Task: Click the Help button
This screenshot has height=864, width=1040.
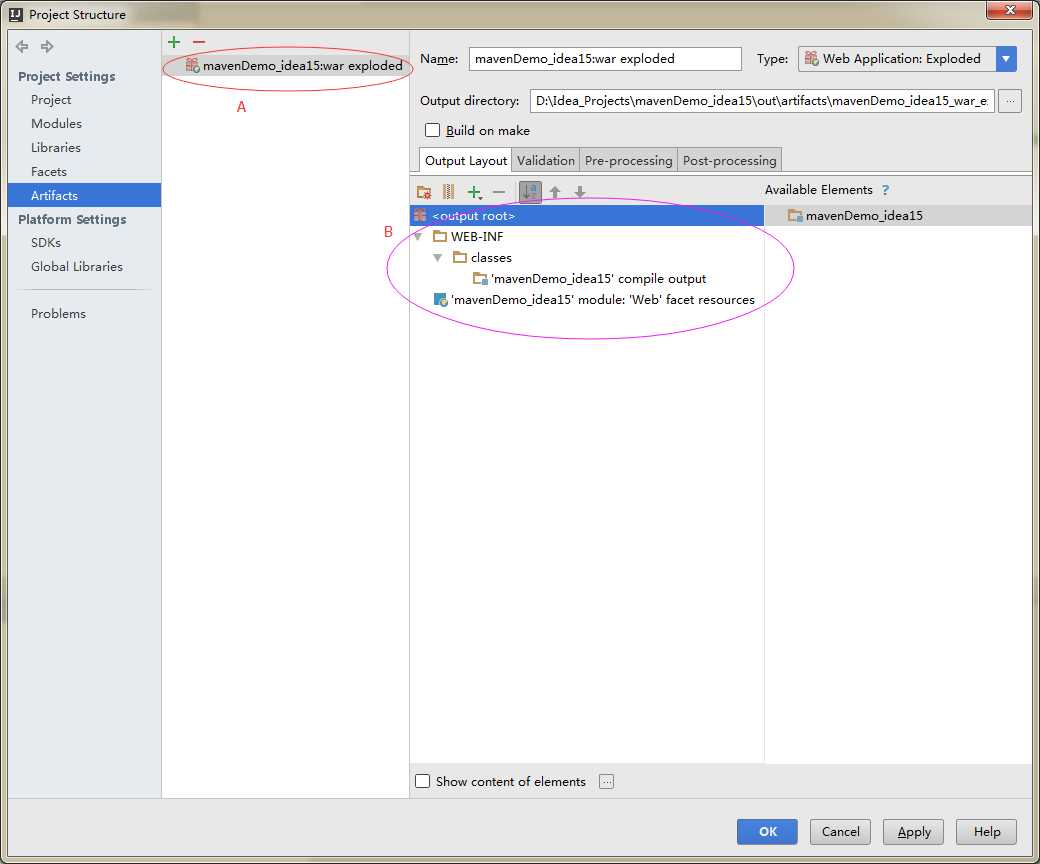Action: click(x=986, y=832)
